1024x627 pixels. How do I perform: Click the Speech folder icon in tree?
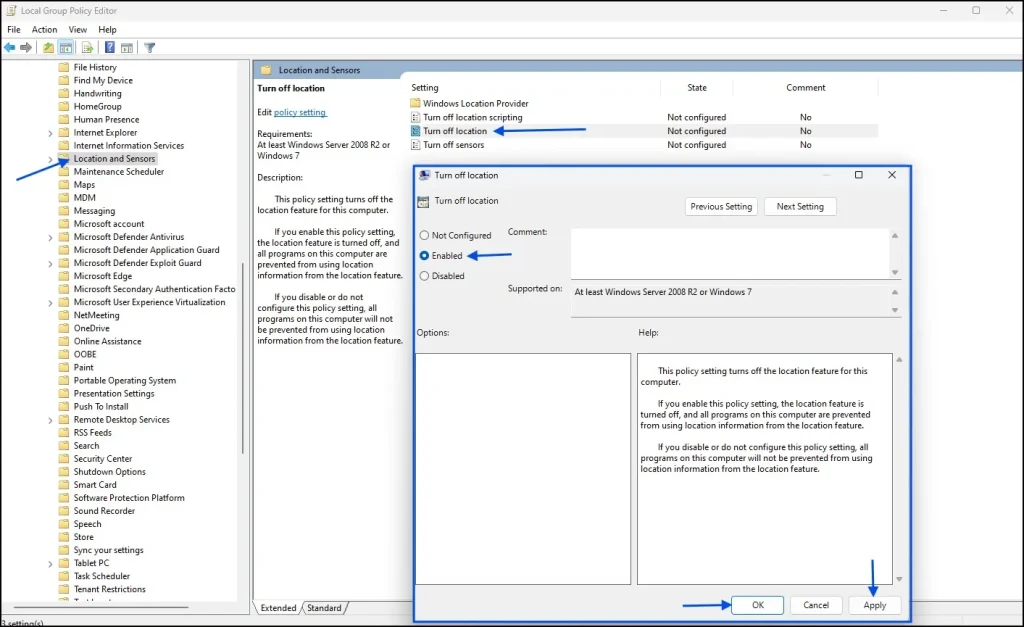tap(63, 524)
